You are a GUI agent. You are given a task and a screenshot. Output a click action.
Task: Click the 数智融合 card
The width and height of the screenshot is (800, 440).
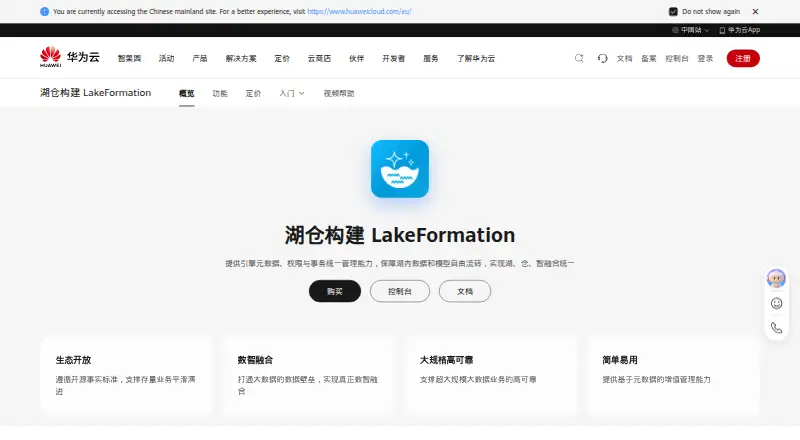308,375
